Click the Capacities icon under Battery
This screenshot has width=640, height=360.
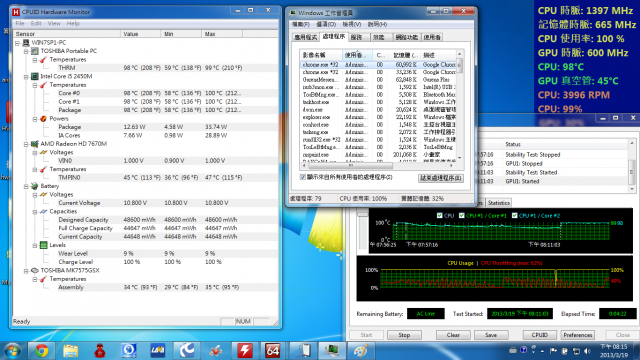pos(43,211)
